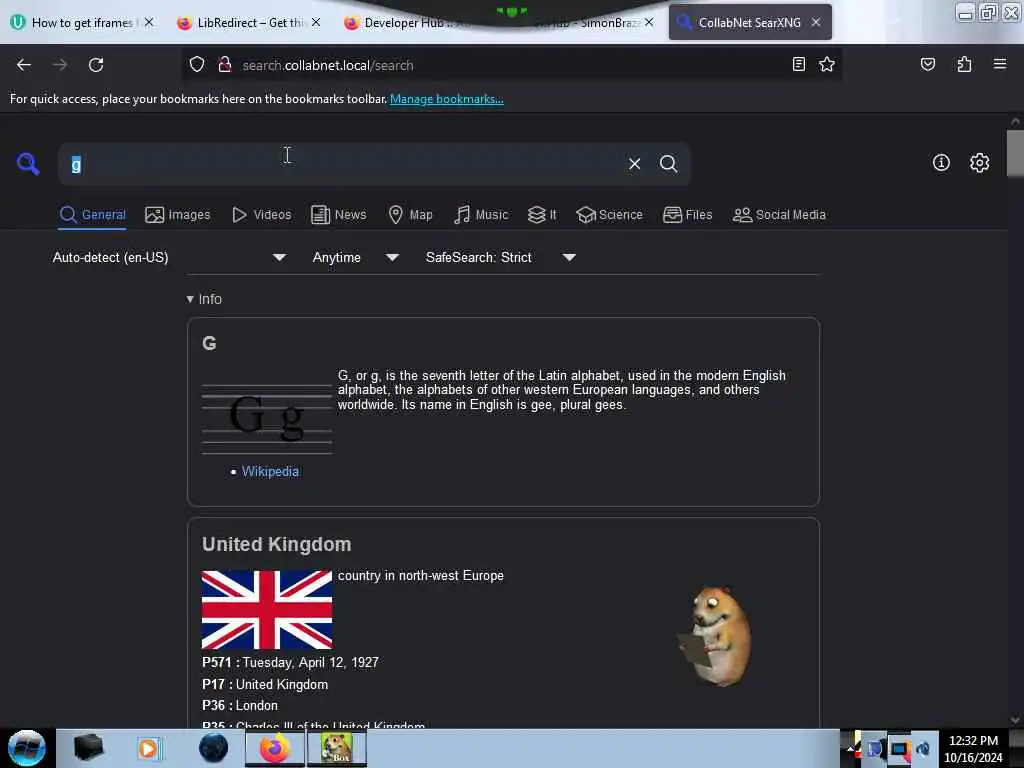The image size is (1024, 768).
Task: Open Windows Start orb
Action: pos(27,748)
